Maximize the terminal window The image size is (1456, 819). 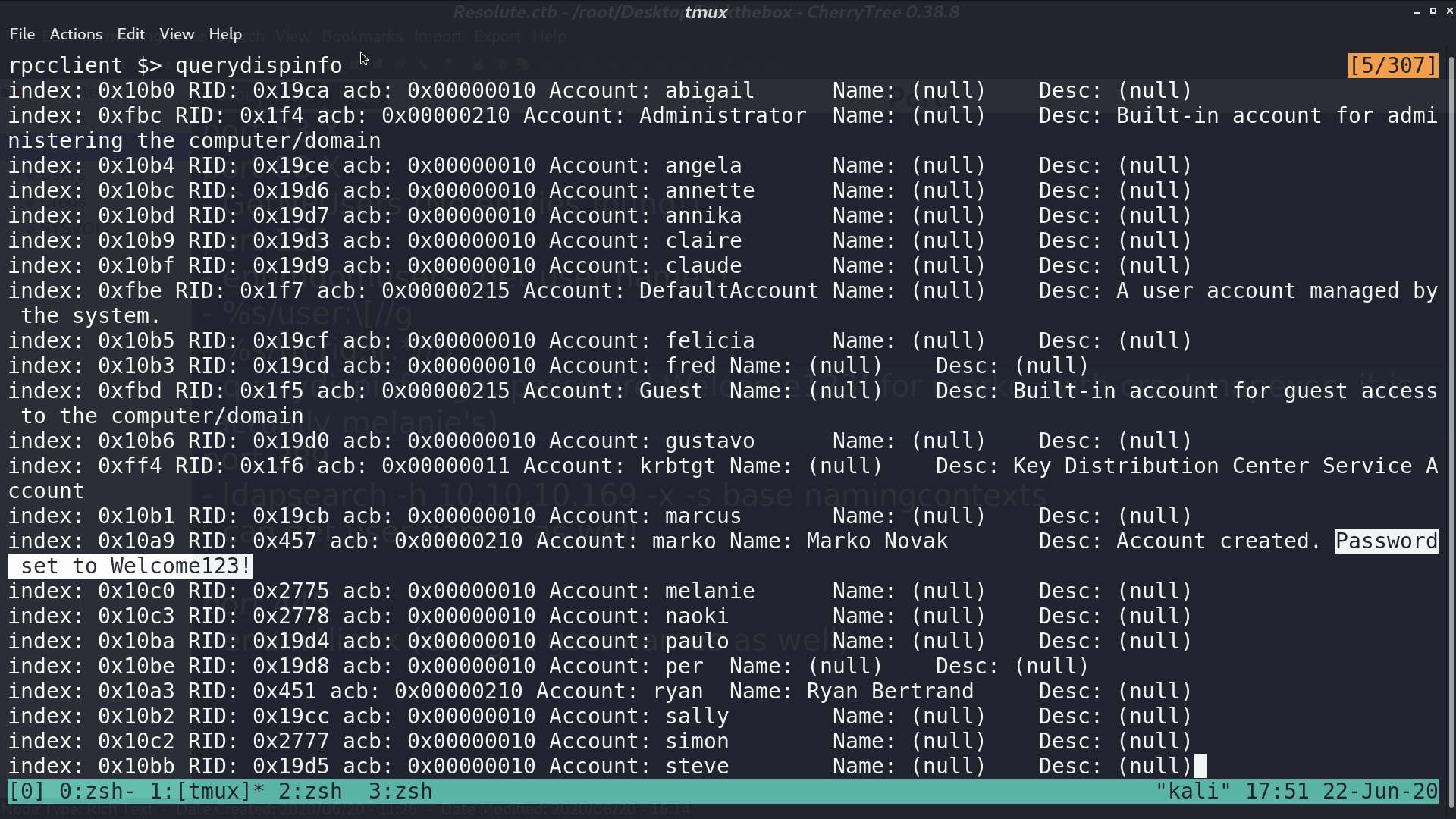point(1432,11)
